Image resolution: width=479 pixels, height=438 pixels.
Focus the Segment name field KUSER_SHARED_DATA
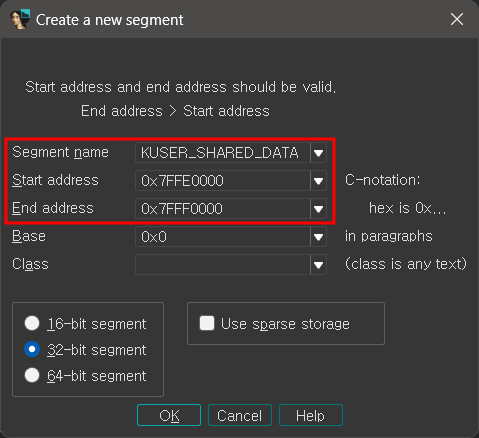(x=223, y=153)
